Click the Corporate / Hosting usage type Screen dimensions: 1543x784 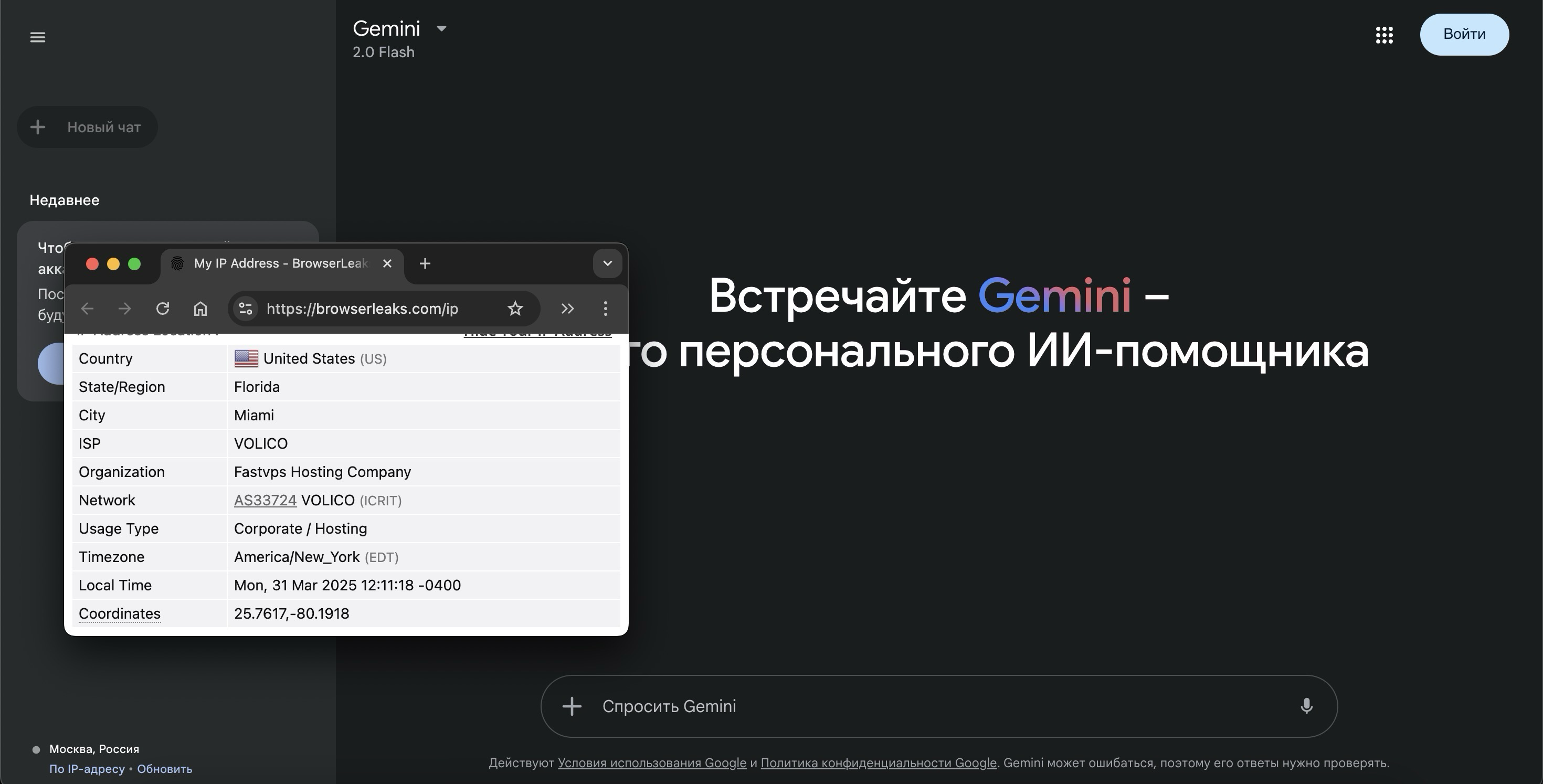pos(300,528)
